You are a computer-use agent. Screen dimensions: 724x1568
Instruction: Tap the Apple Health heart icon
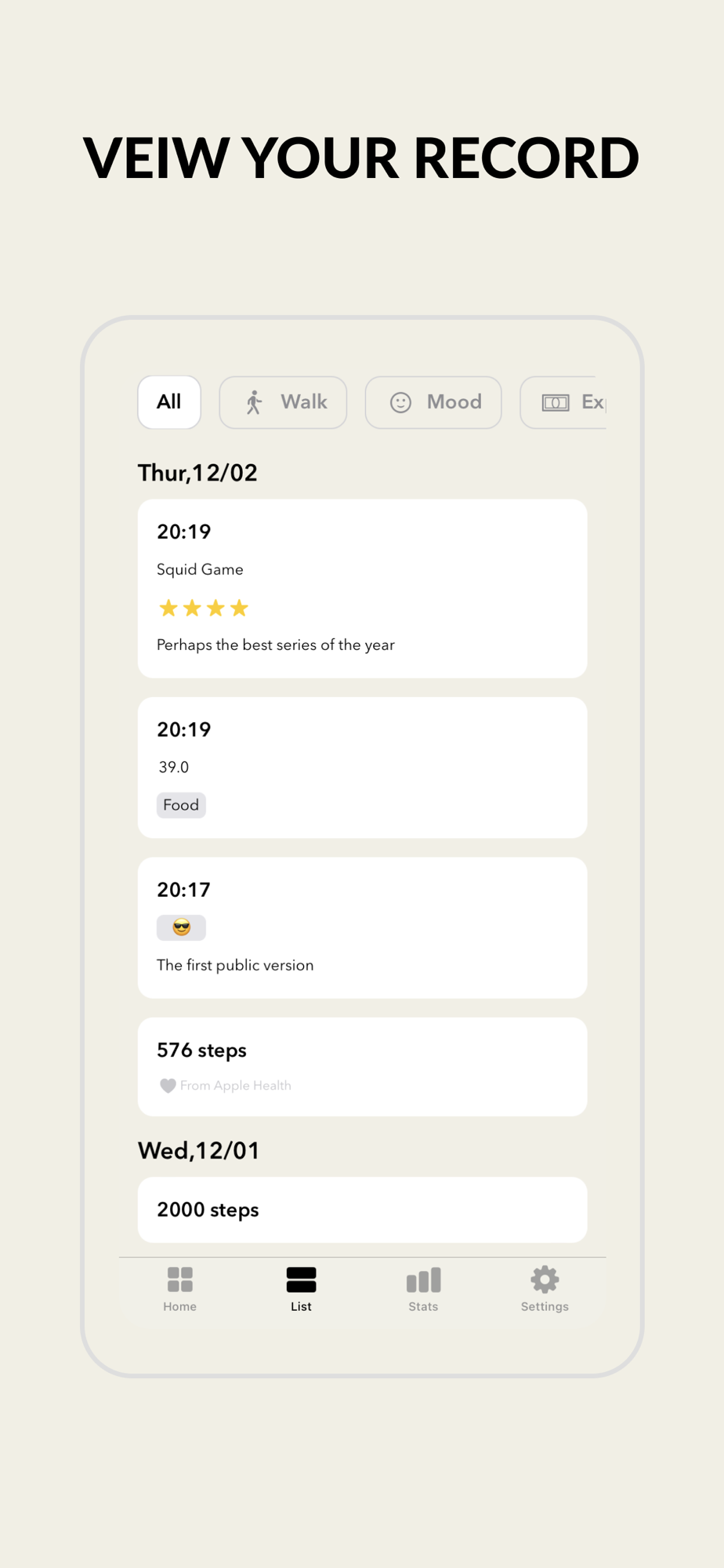[168, 1086]
